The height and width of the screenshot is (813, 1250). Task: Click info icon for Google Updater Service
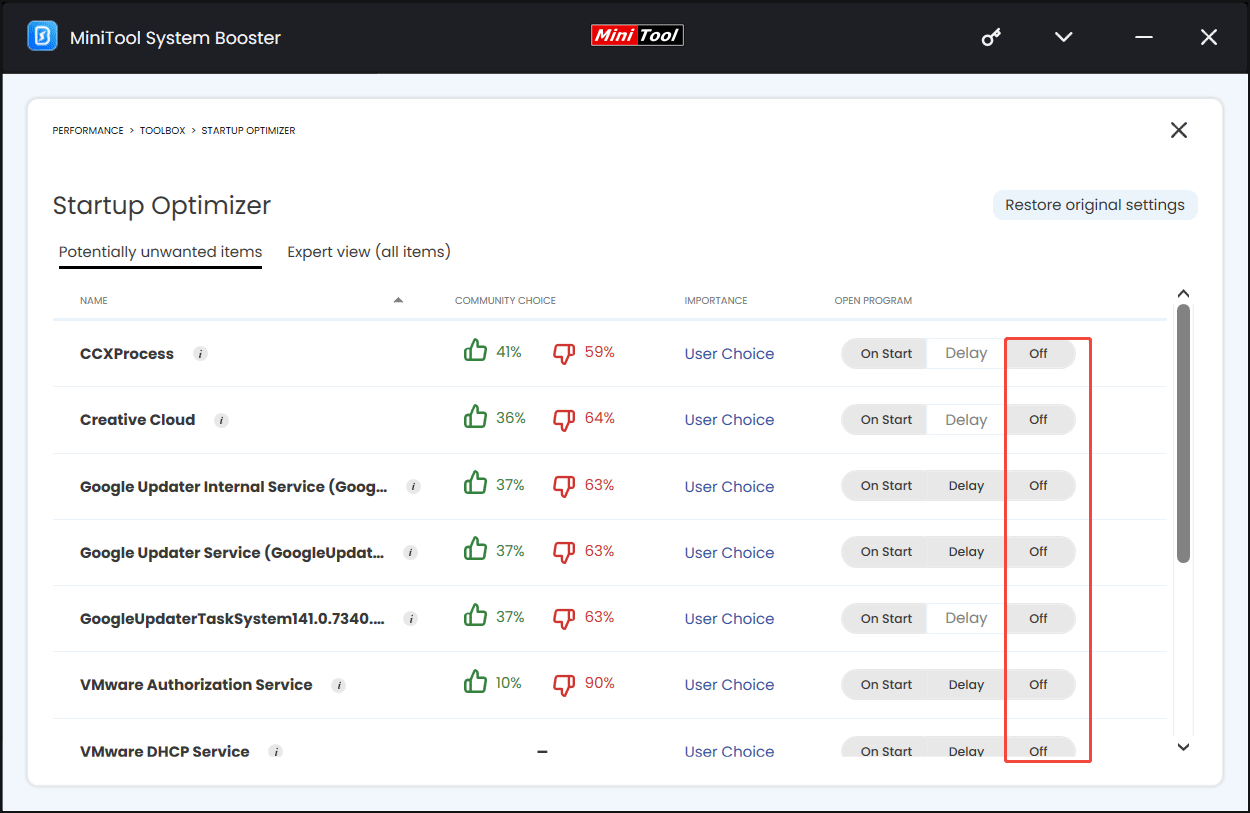click(x=410, y=553)
